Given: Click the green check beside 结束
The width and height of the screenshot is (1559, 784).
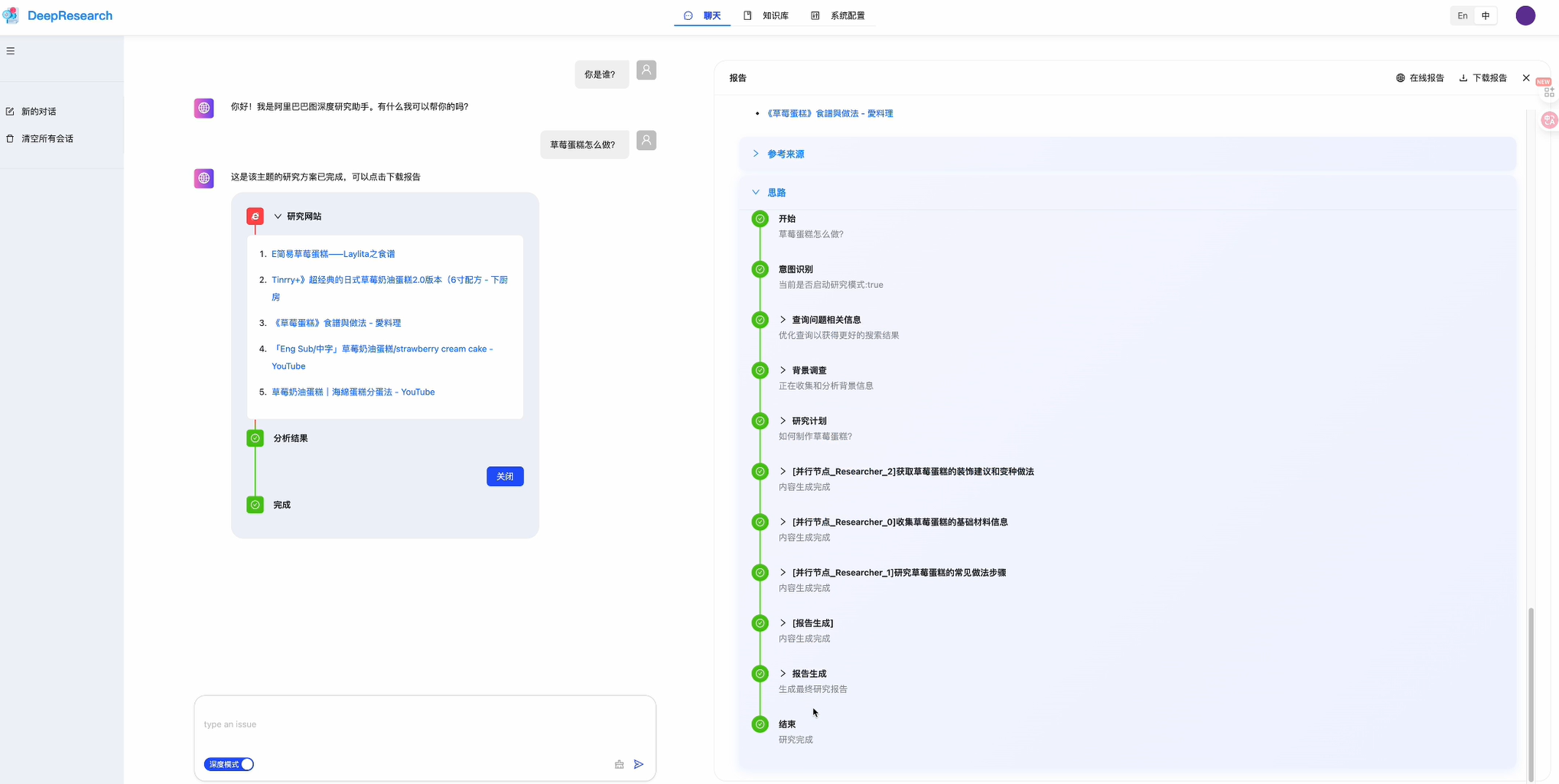Looking at the screenshot, I should 760,724.
